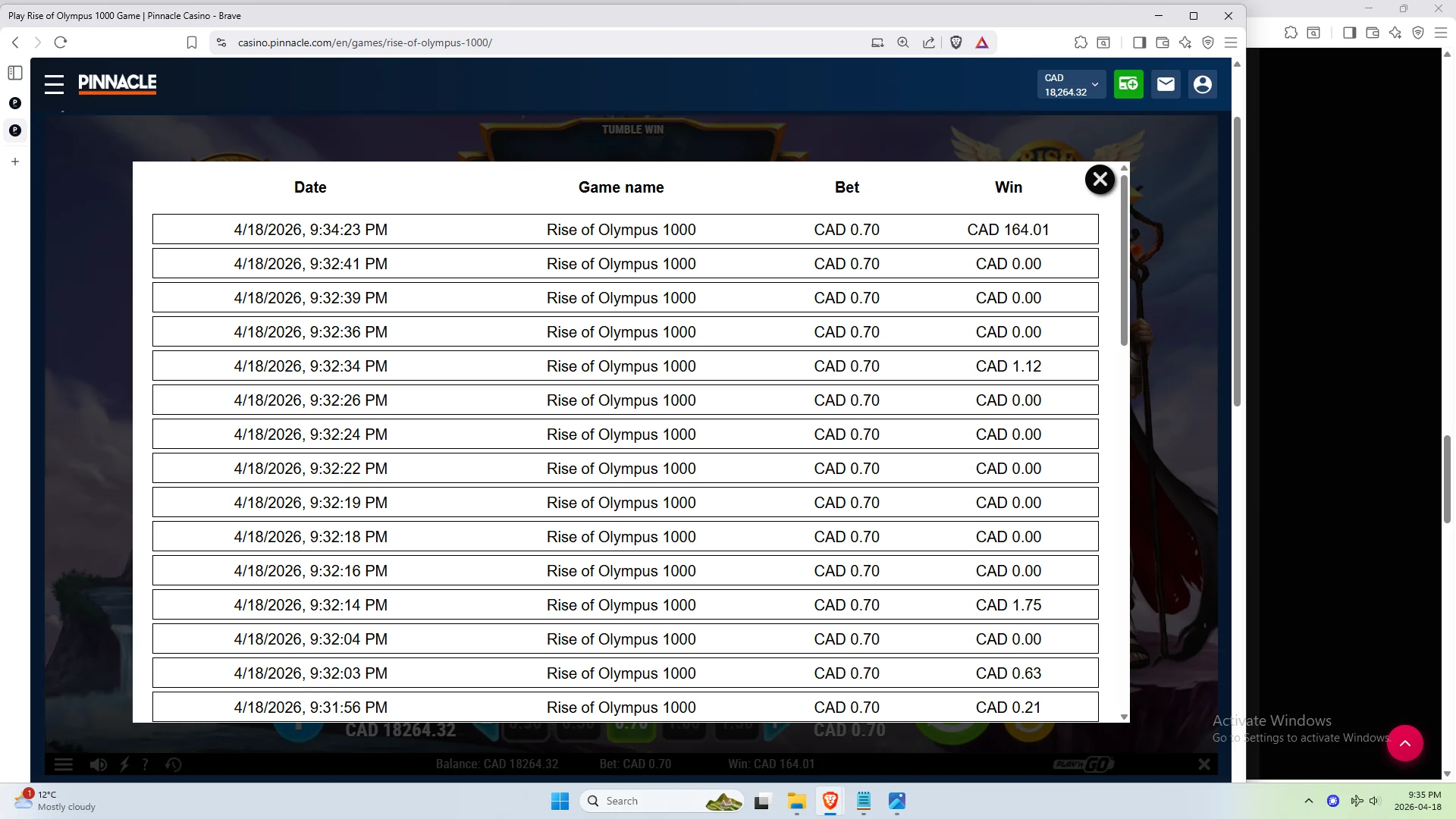This screenshot has width=1456, height=819.
Task: Click the page vertical scrollbar thumb
Action: click(x=1237, y=262)
